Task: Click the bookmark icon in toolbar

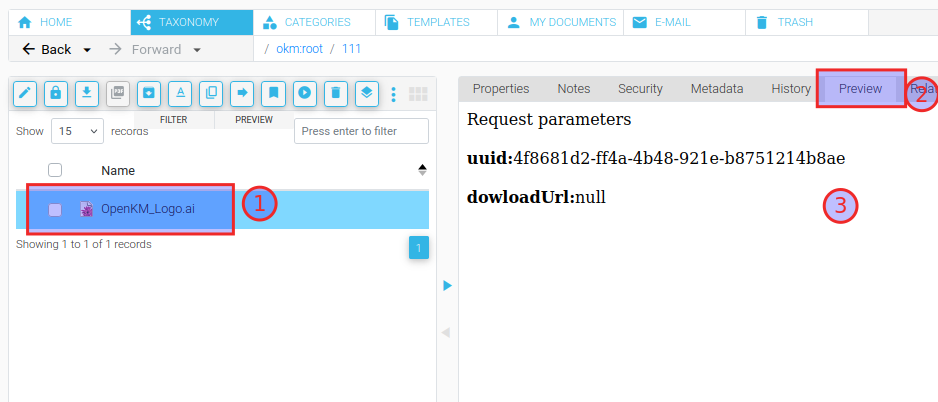Action: (x=273, y=94)
